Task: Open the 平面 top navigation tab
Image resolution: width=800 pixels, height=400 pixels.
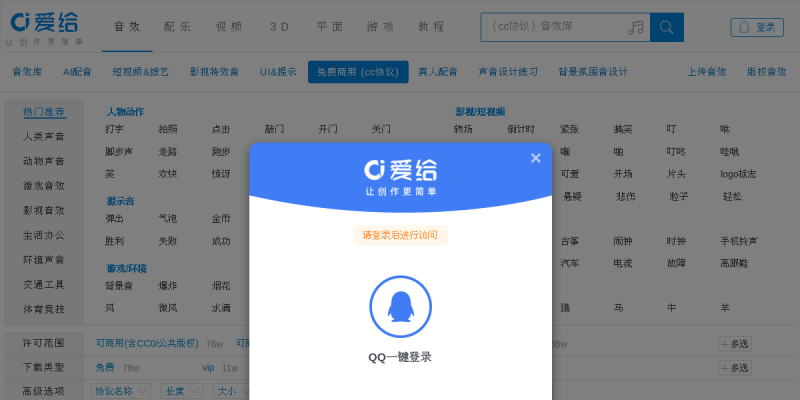Action: click(x=330, y=27)
